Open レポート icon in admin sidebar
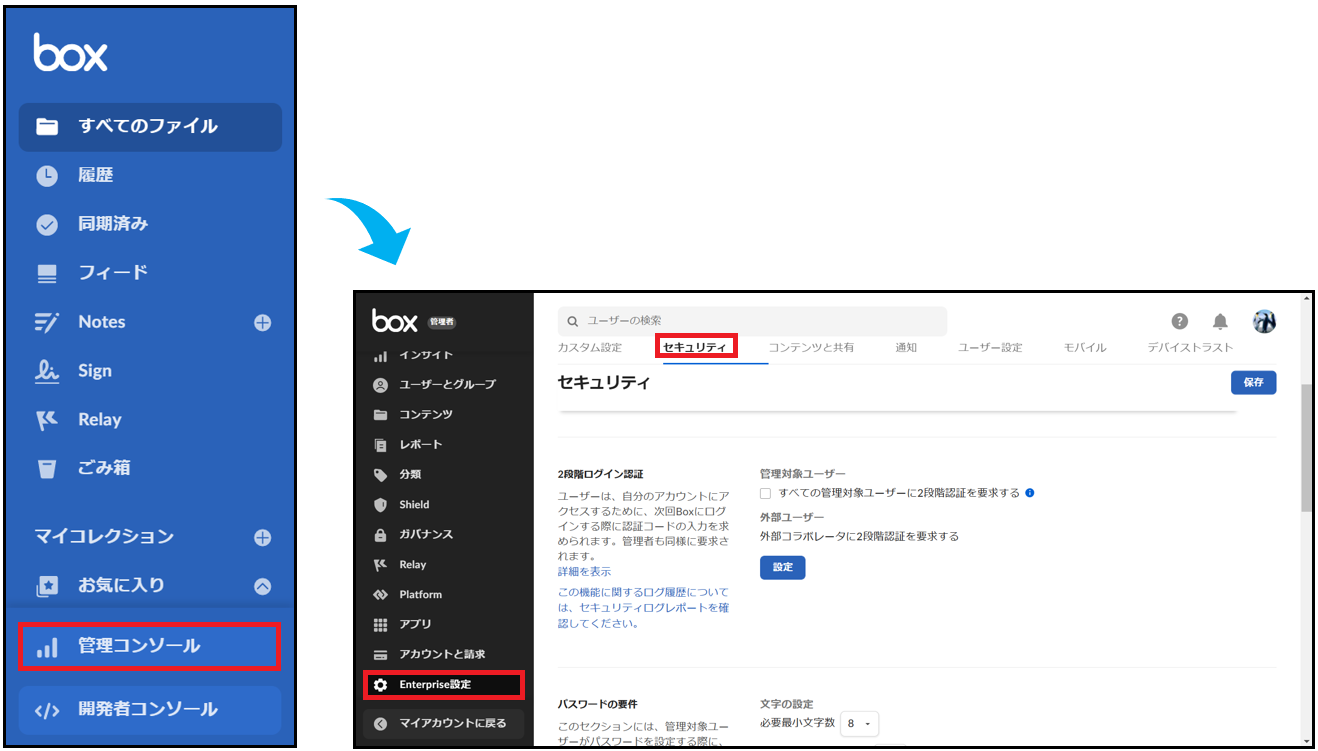This screenshot has width=1318, height=751. click(x=380, y=445)
